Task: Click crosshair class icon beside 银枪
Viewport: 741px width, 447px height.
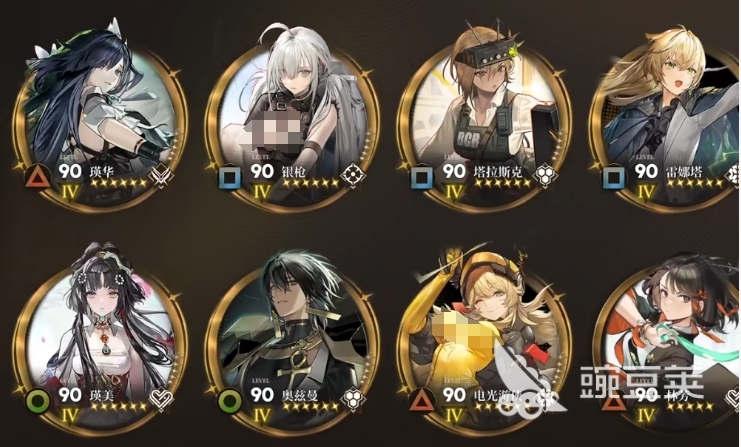Action: [353, 175]
